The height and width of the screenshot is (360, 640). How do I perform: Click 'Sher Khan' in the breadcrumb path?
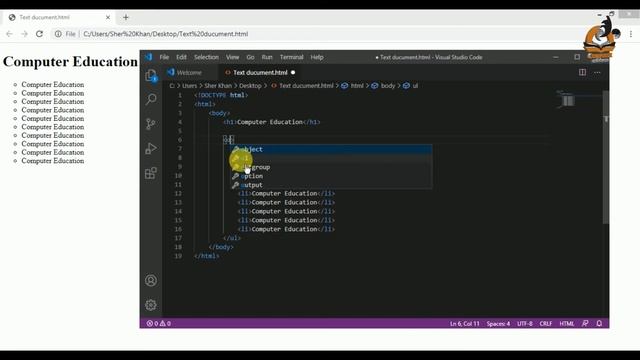tap(218, 86)
